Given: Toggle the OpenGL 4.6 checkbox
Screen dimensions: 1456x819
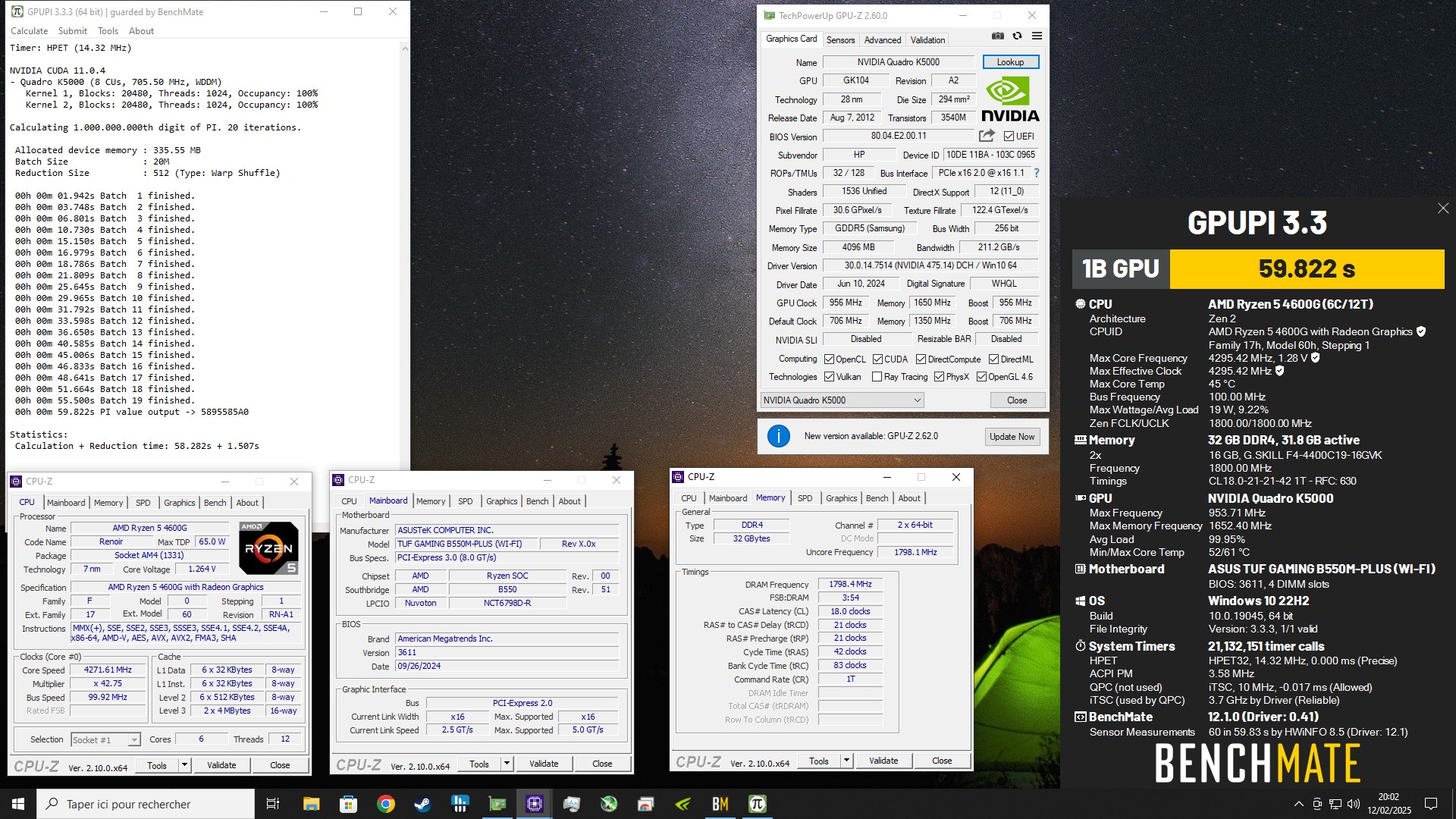Looking at the screenshot, I should (x=981, y=377).
